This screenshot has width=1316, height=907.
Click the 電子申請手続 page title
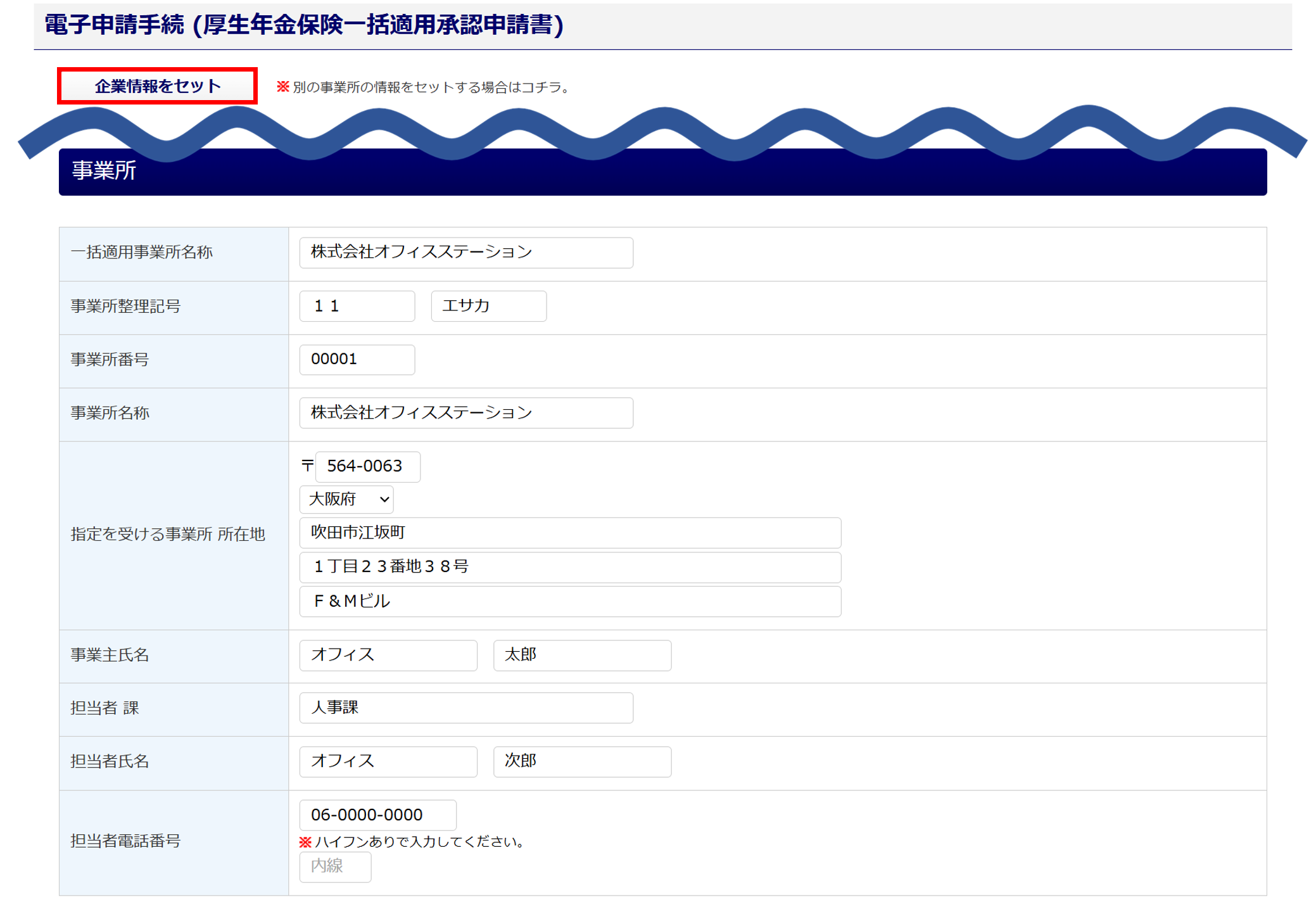304,25
